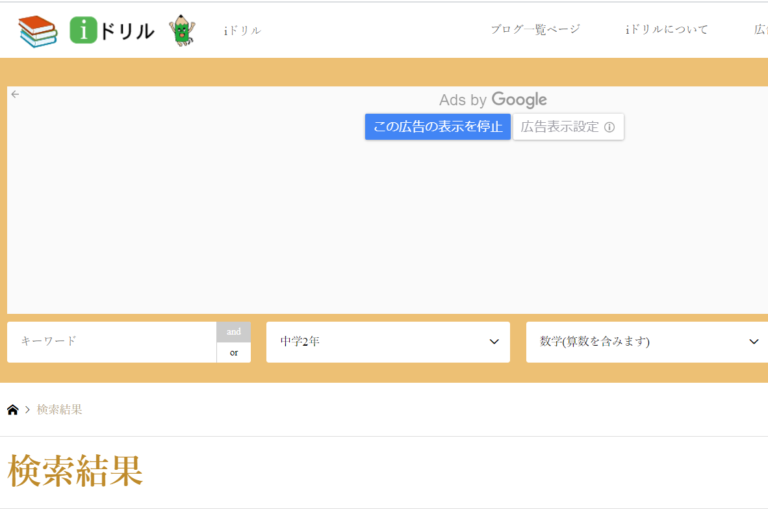The image size is (768, 527).
Task: Click the 広告表示設定 button
Action: click(568, 127)
